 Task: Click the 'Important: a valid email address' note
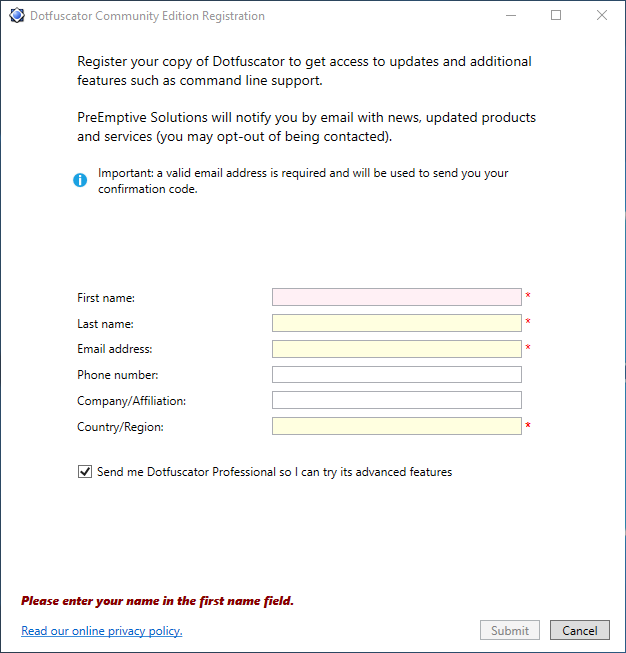point(303,181)
